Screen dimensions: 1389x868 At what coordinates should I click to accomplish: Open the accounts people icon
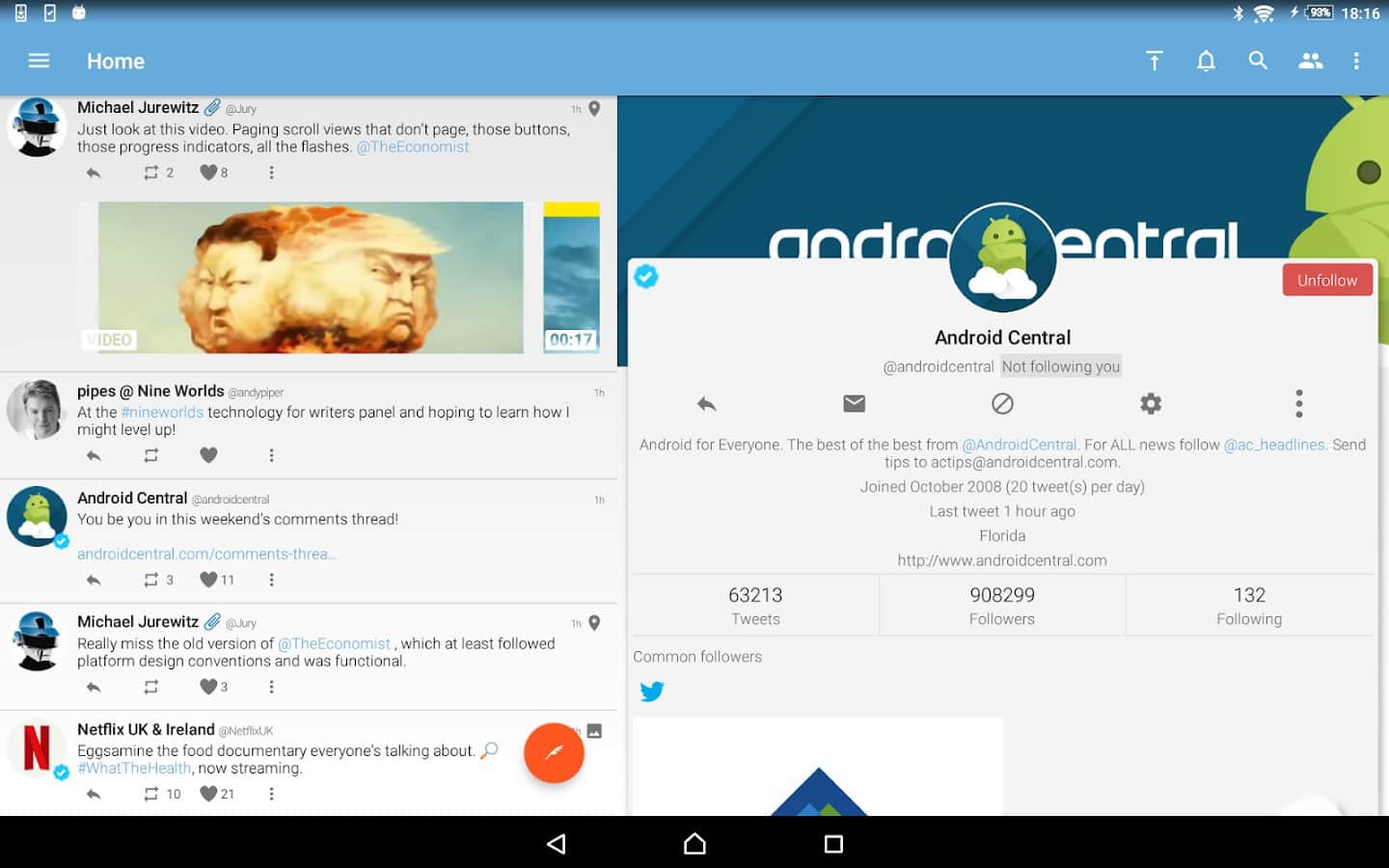1310,61
